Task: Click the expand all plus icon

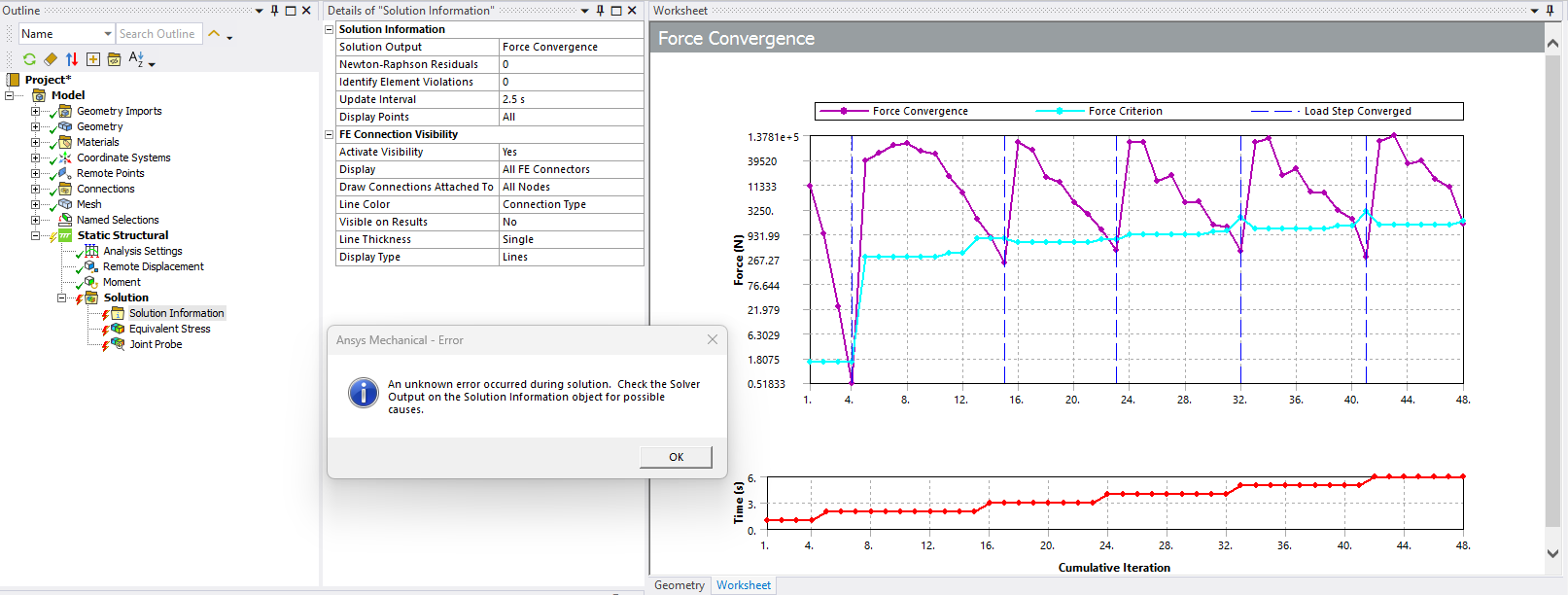Action: 93,59
